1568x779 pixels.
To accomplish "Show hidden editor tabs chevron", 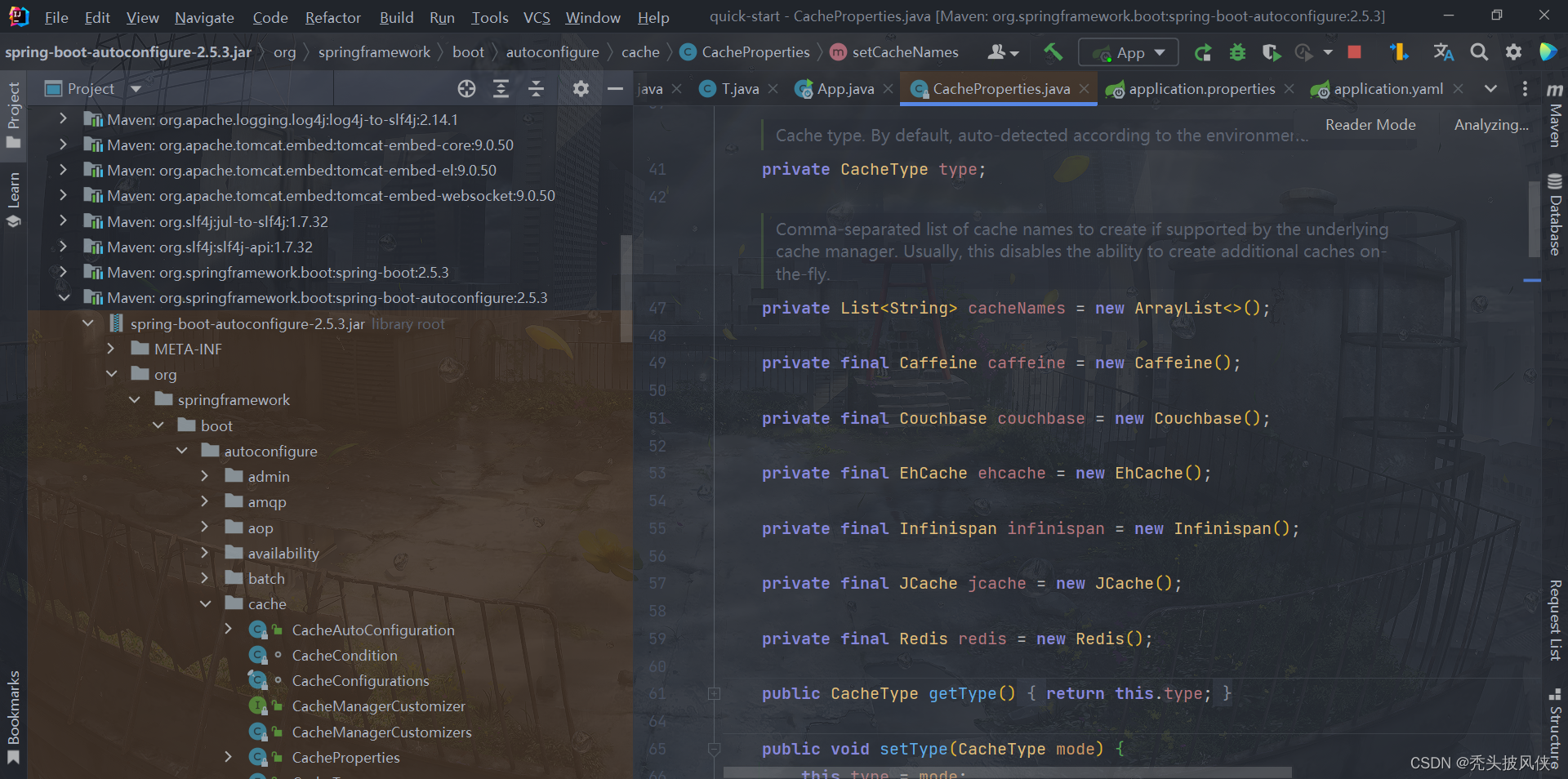I will (x=1490, y=89).
